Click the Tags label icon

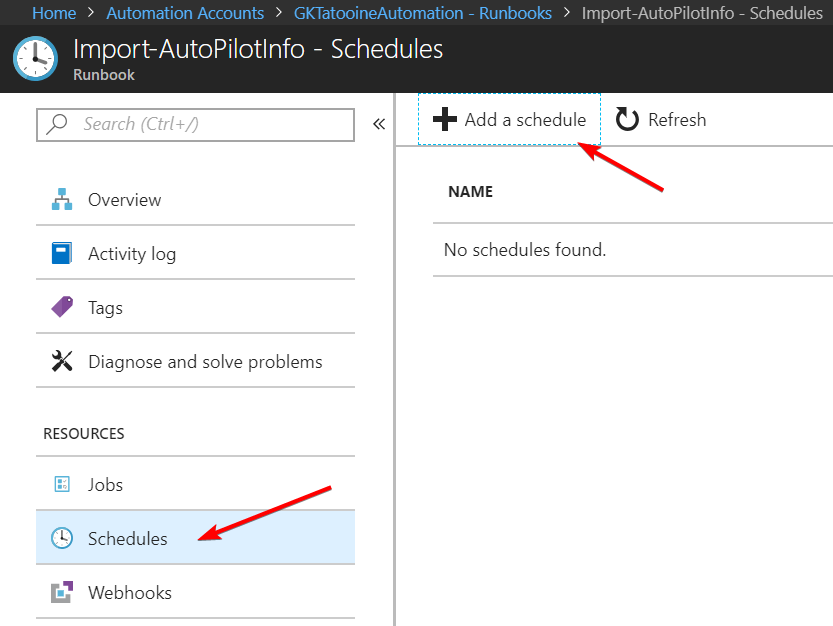point(61,307)
